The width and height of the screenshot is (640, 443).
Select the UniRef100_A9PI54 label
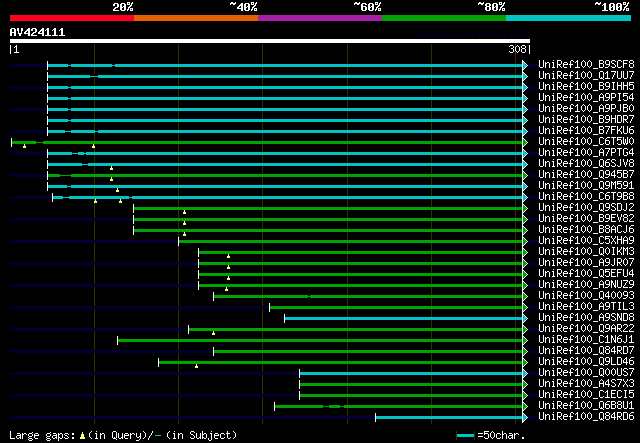click(x=586, y=97)
